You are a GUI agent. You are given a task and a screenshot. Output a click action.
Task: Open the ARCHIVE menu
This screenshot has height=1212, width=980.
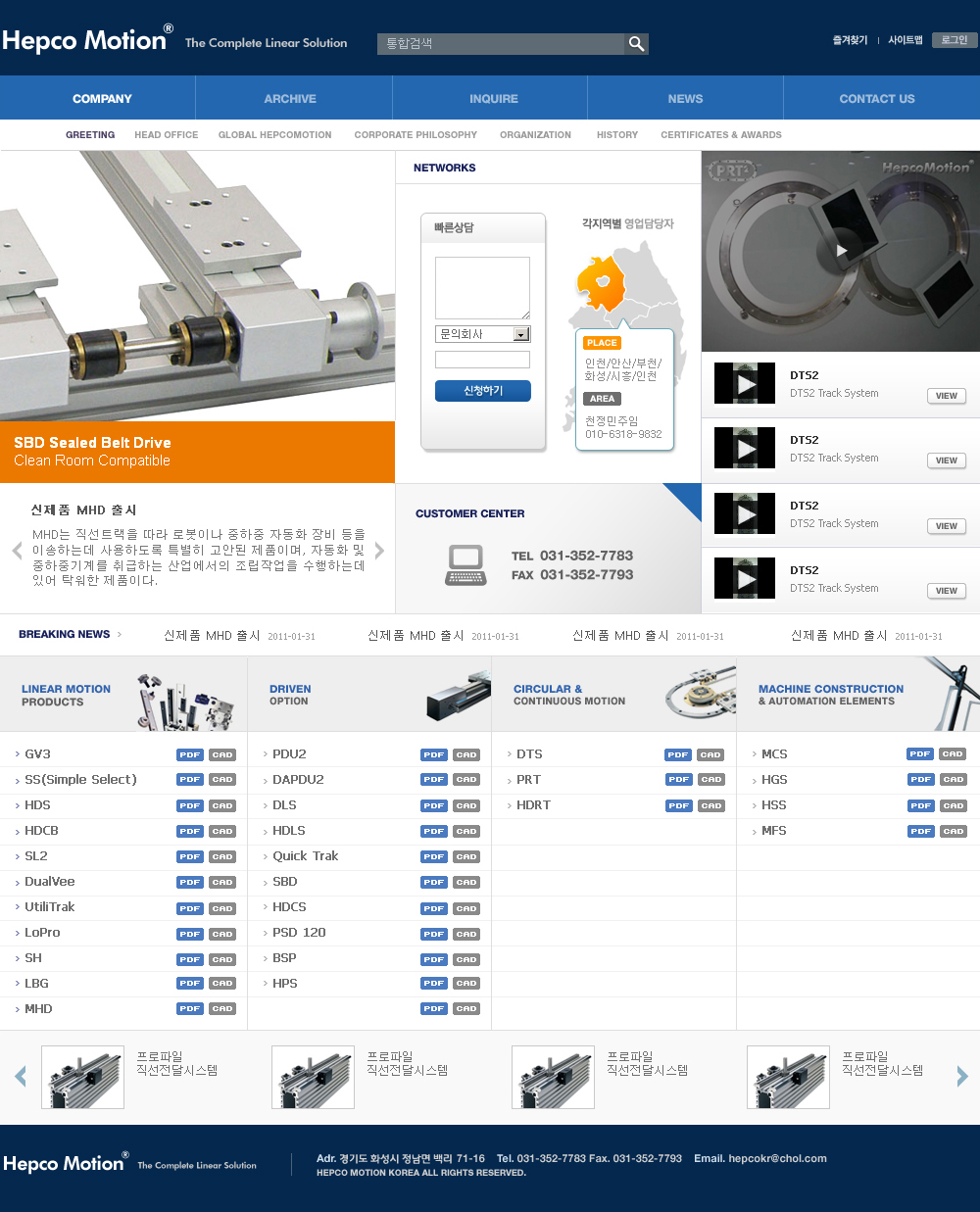point(290,99)
